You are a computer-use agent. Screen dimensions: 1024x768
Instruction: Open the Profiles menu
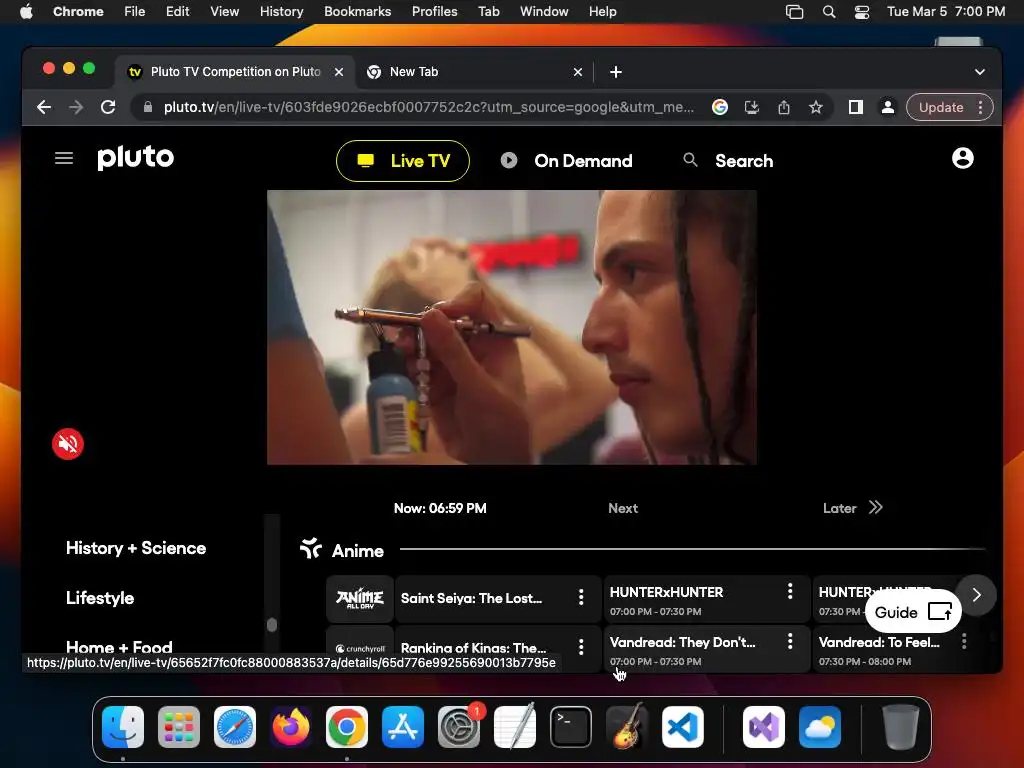[x=434, y=11]
